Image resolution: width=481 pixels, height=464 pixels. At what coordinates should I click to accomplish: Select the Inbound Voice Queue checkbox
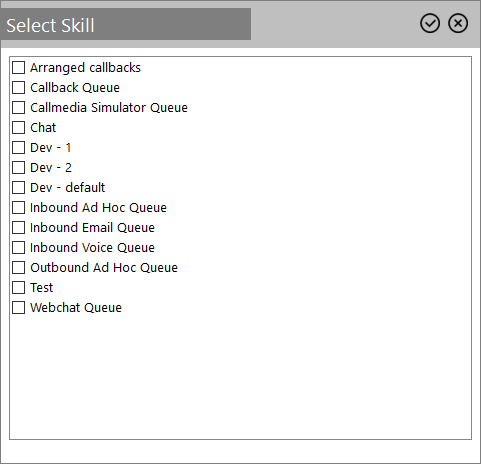(18, 247)
